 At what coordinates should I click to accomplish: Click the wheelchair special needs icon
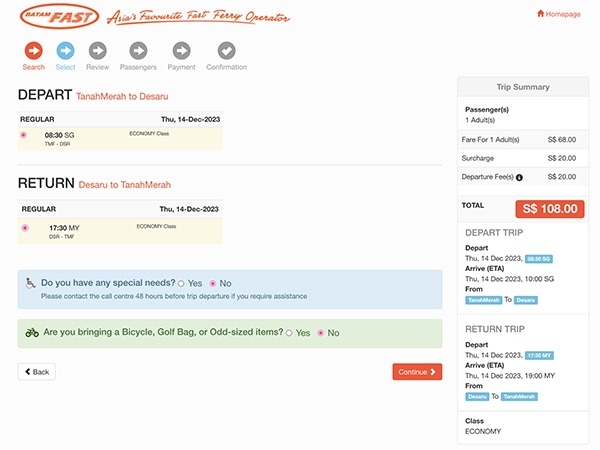tap(31, 283)
